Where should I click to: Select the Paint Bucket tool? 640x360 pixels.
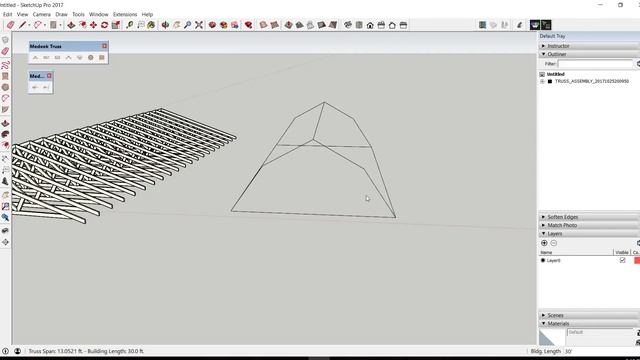[x=151, y=25]
